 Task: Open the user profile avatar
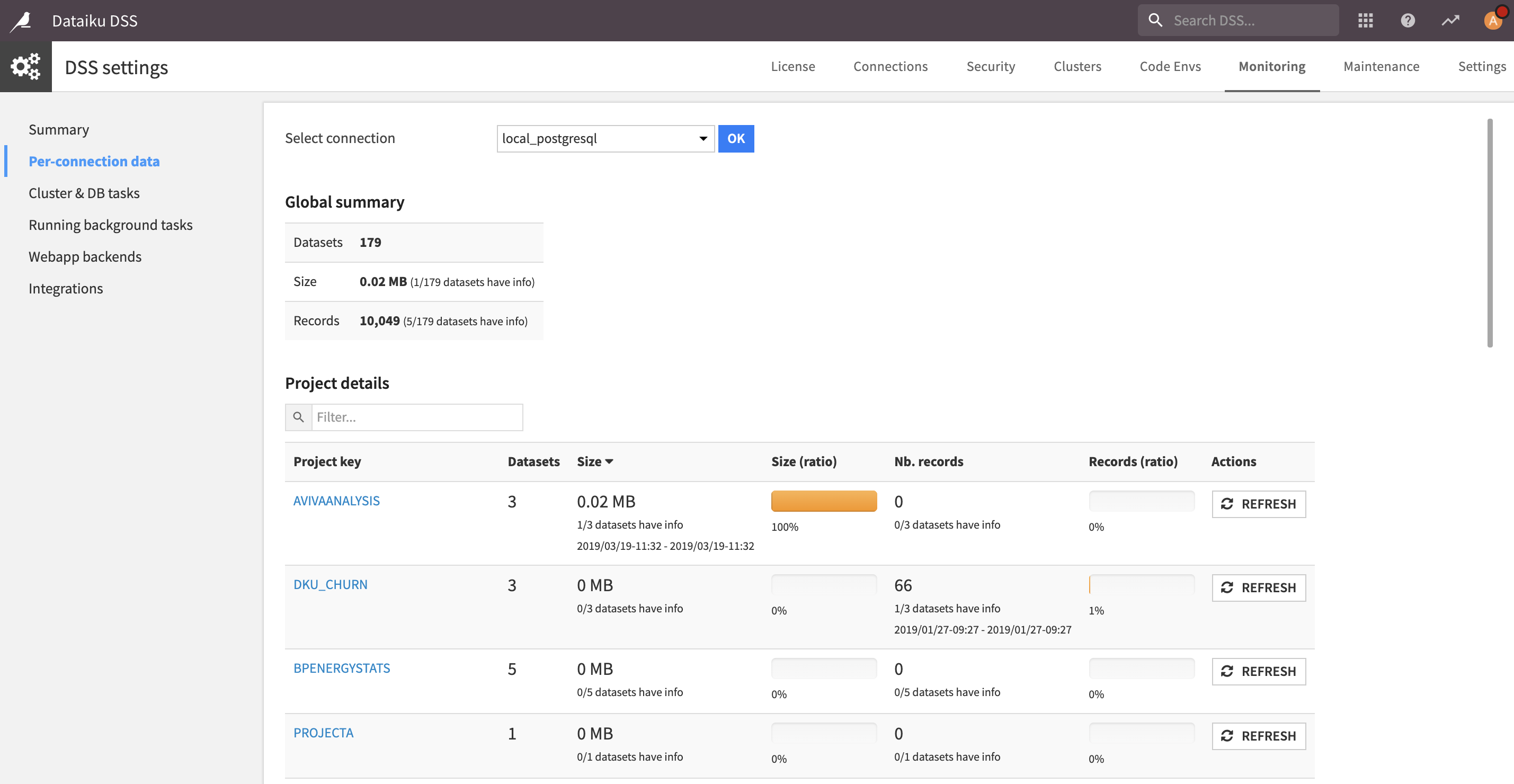tap(1493, 21)
